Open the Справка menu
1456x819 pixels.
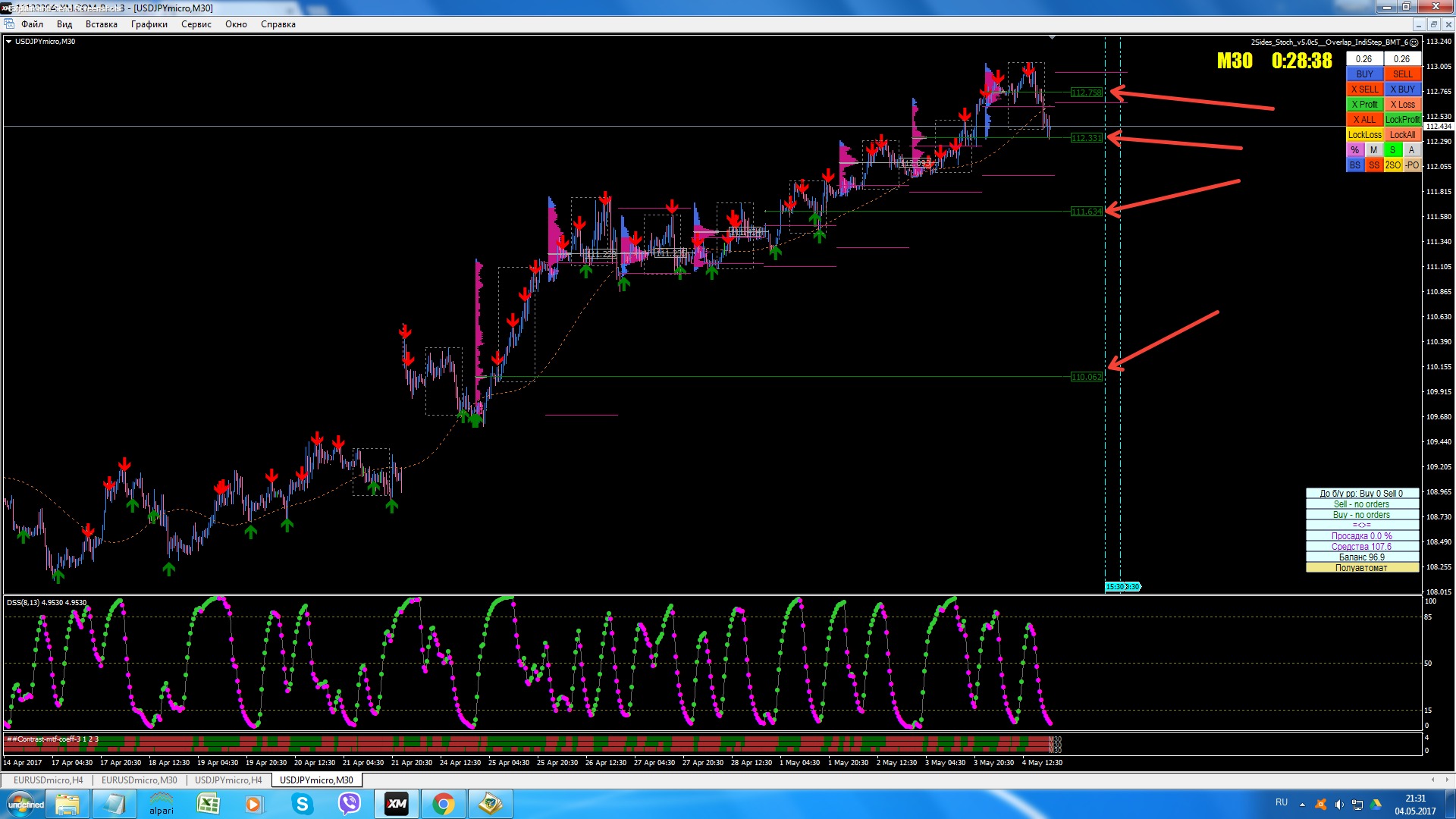278,24
